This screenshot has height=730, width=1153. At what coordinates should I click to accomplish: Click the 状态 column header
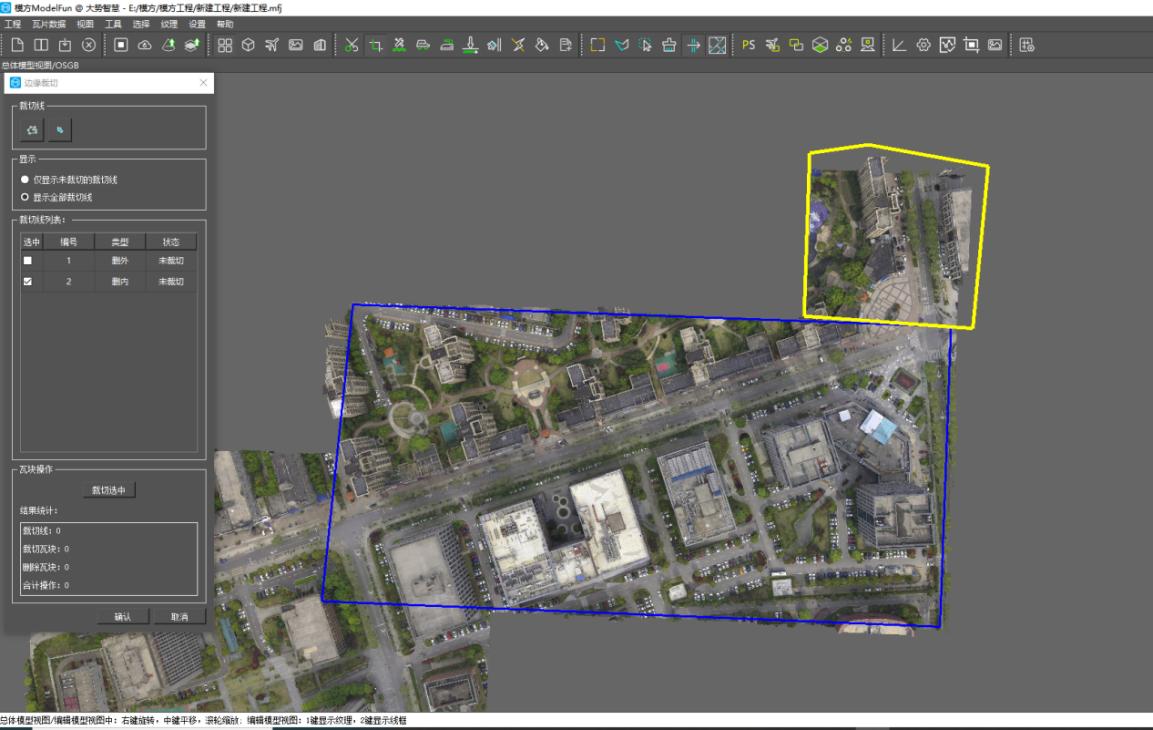(x=171, y=242)
